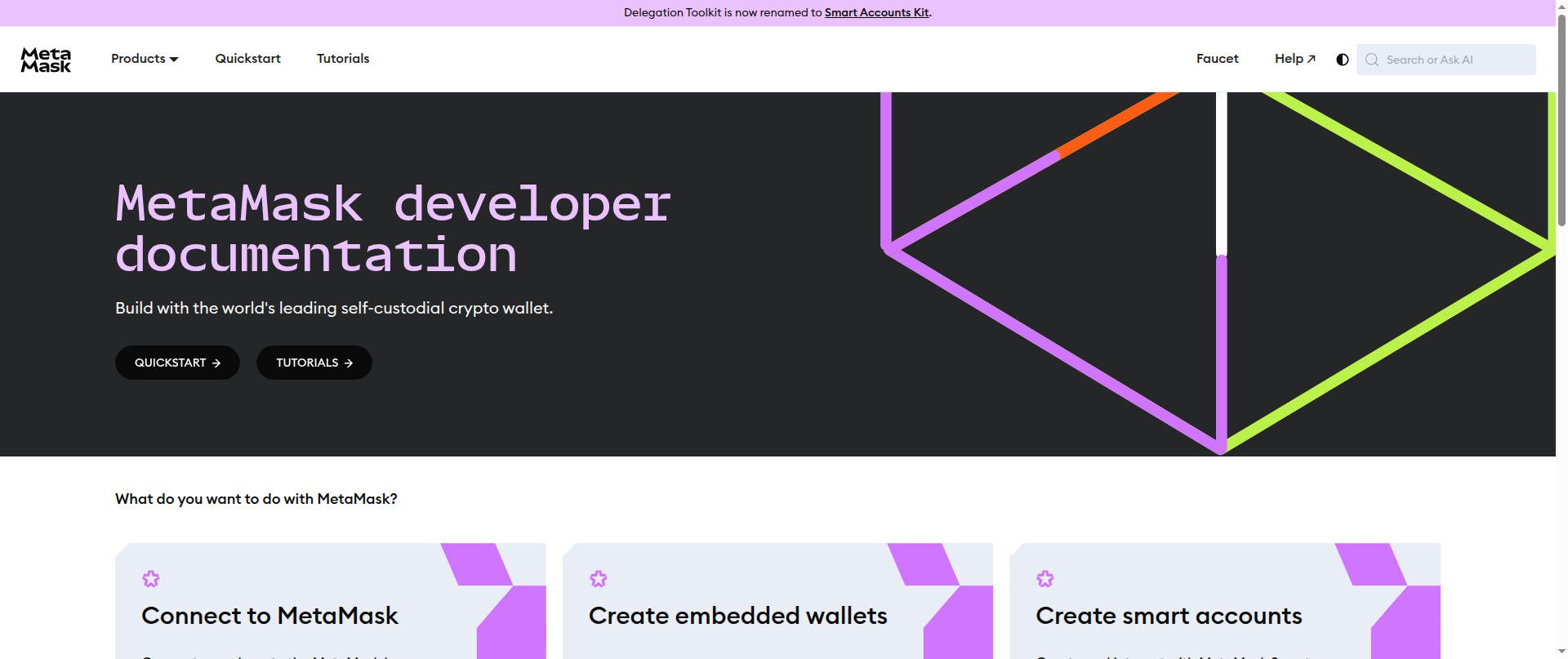Screen dimensions: 1568x659
Task: Click the scrollbar down arrow
Action: tap(1561, 652)
